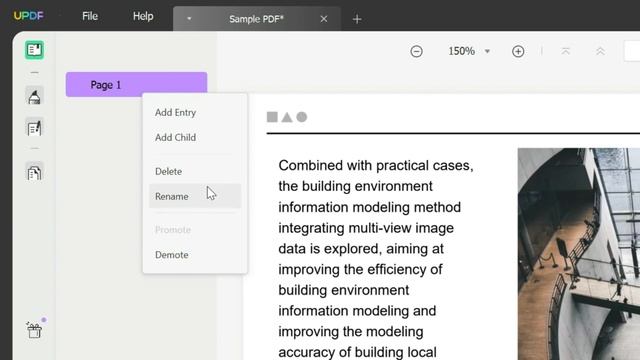Open the Reader mode icon in sidebar

point(34,50)
